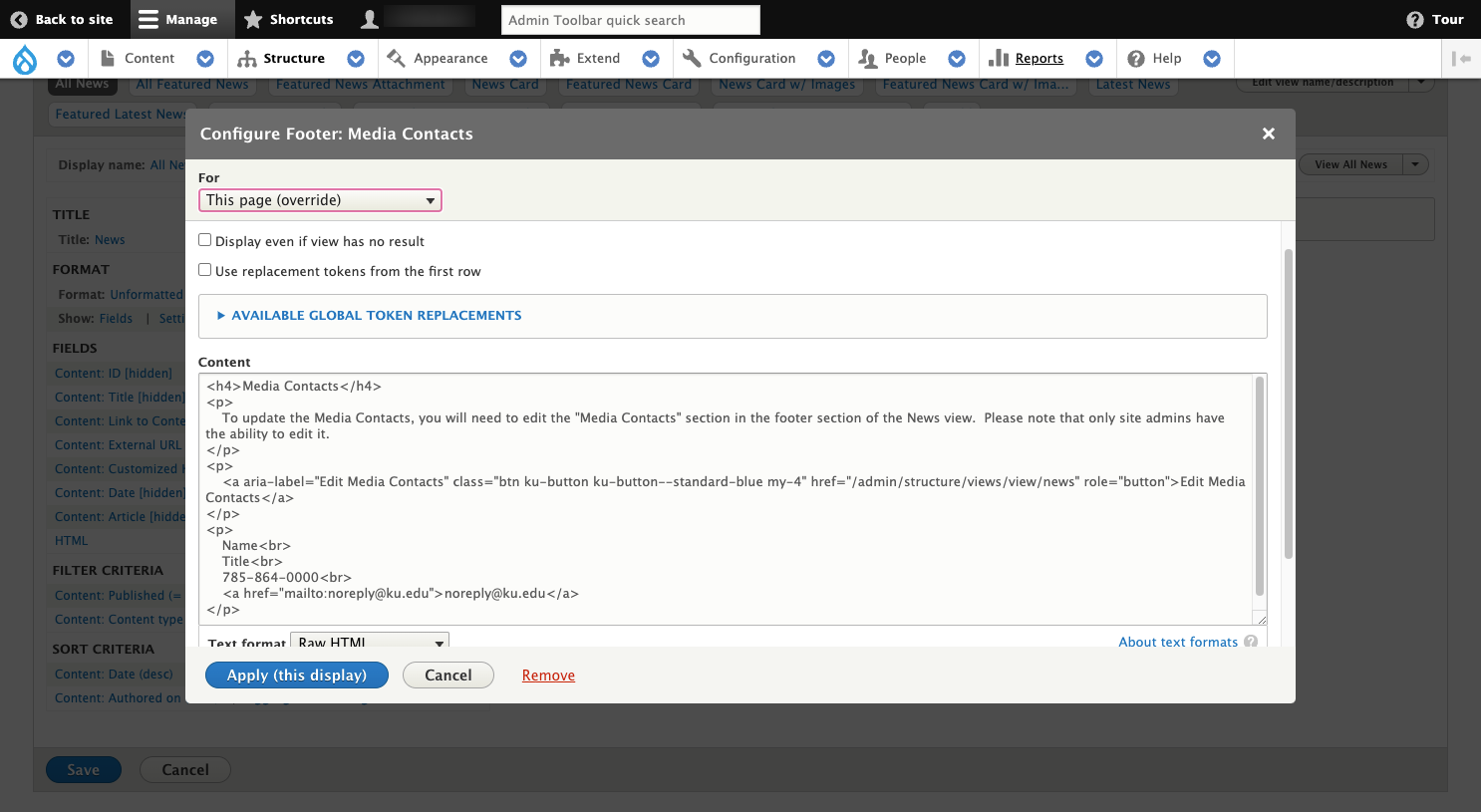Click the Drupal drop logo icon
The height and width of the screenshot is (812, 1481).
coord(25,60)
